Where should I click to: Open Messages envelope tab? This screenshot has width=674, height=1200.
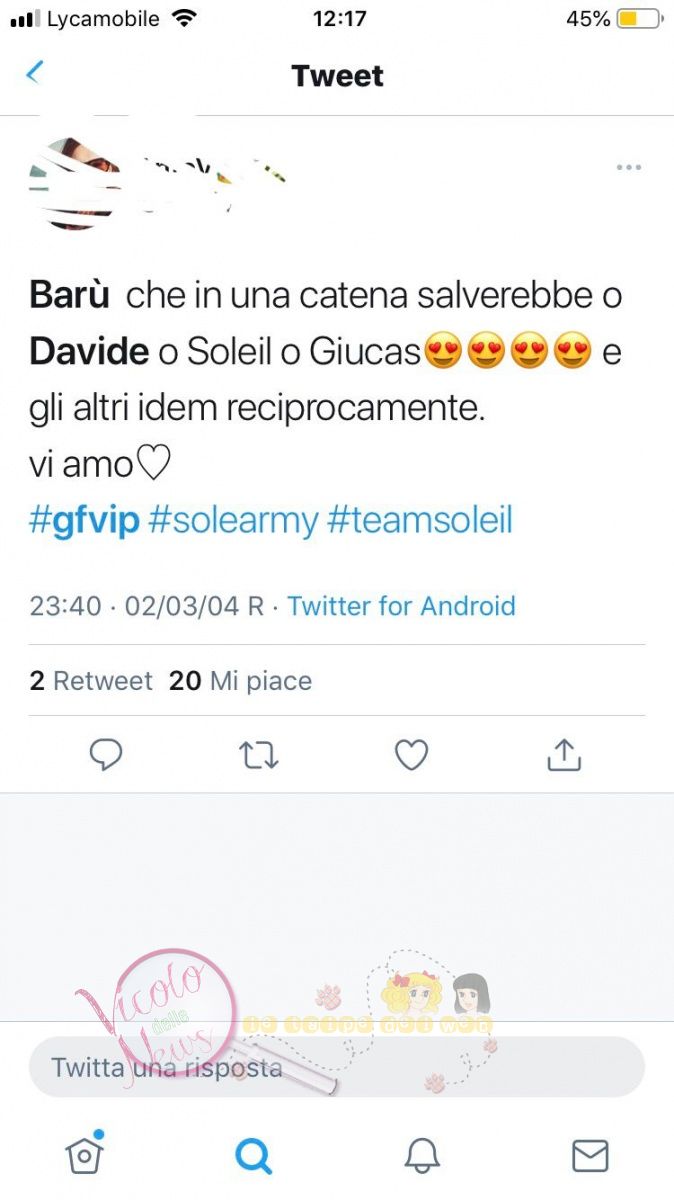[x=590, y=1155]
